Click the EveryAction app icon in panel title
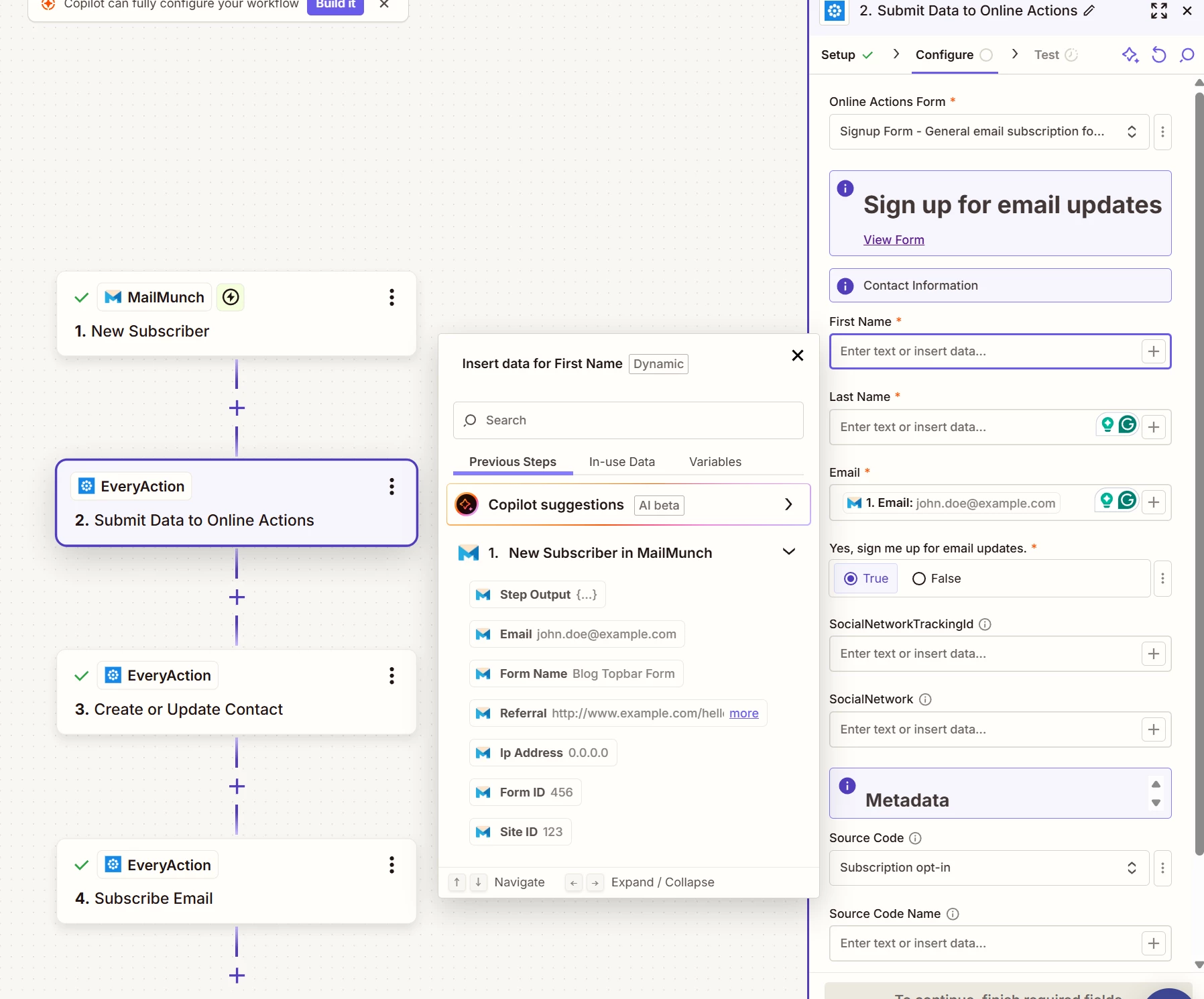The image size is (1204, 999). click(x=835, y=11)
